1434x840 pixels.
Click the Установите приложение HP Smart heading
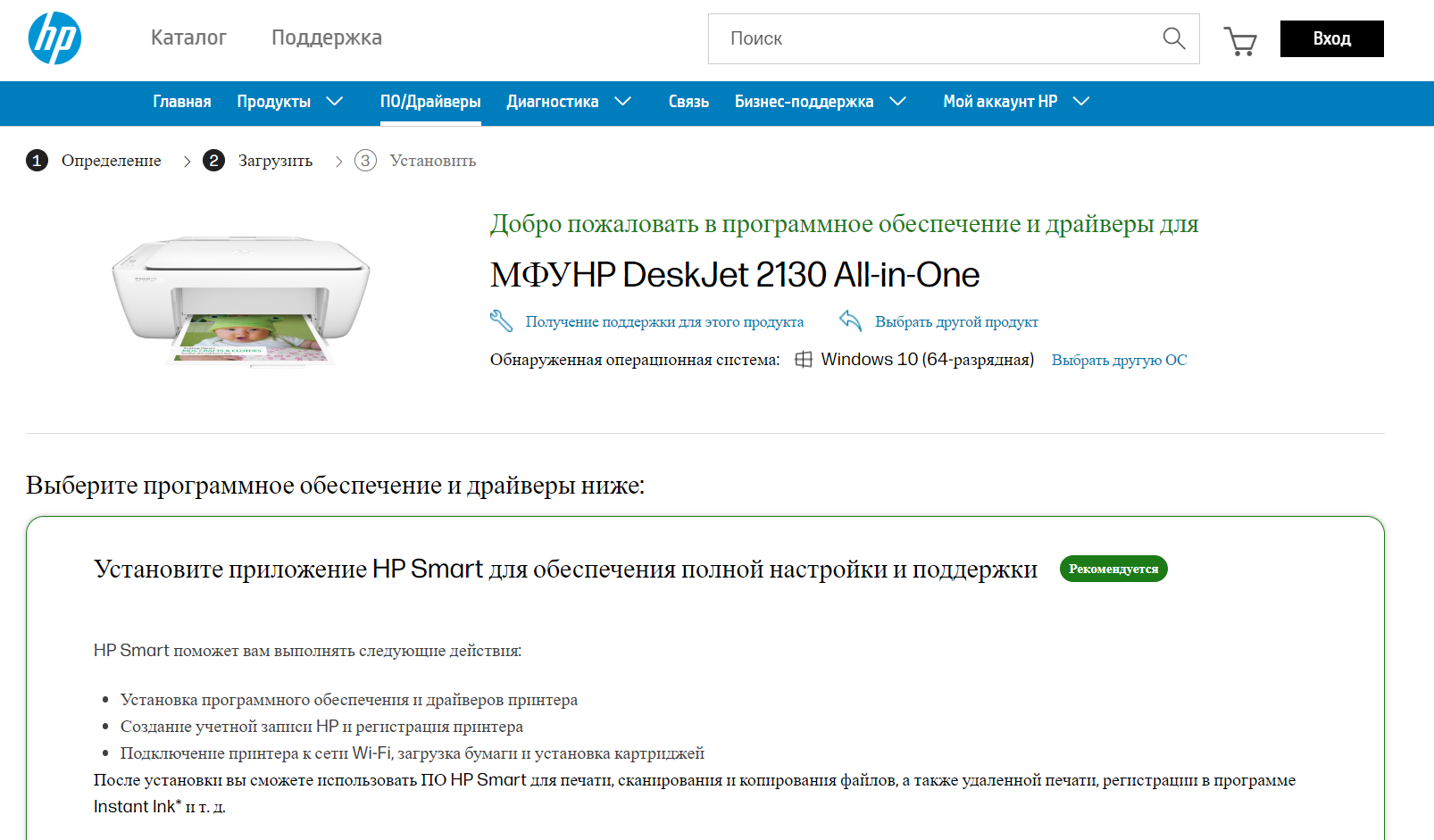(x=565, y=570)
